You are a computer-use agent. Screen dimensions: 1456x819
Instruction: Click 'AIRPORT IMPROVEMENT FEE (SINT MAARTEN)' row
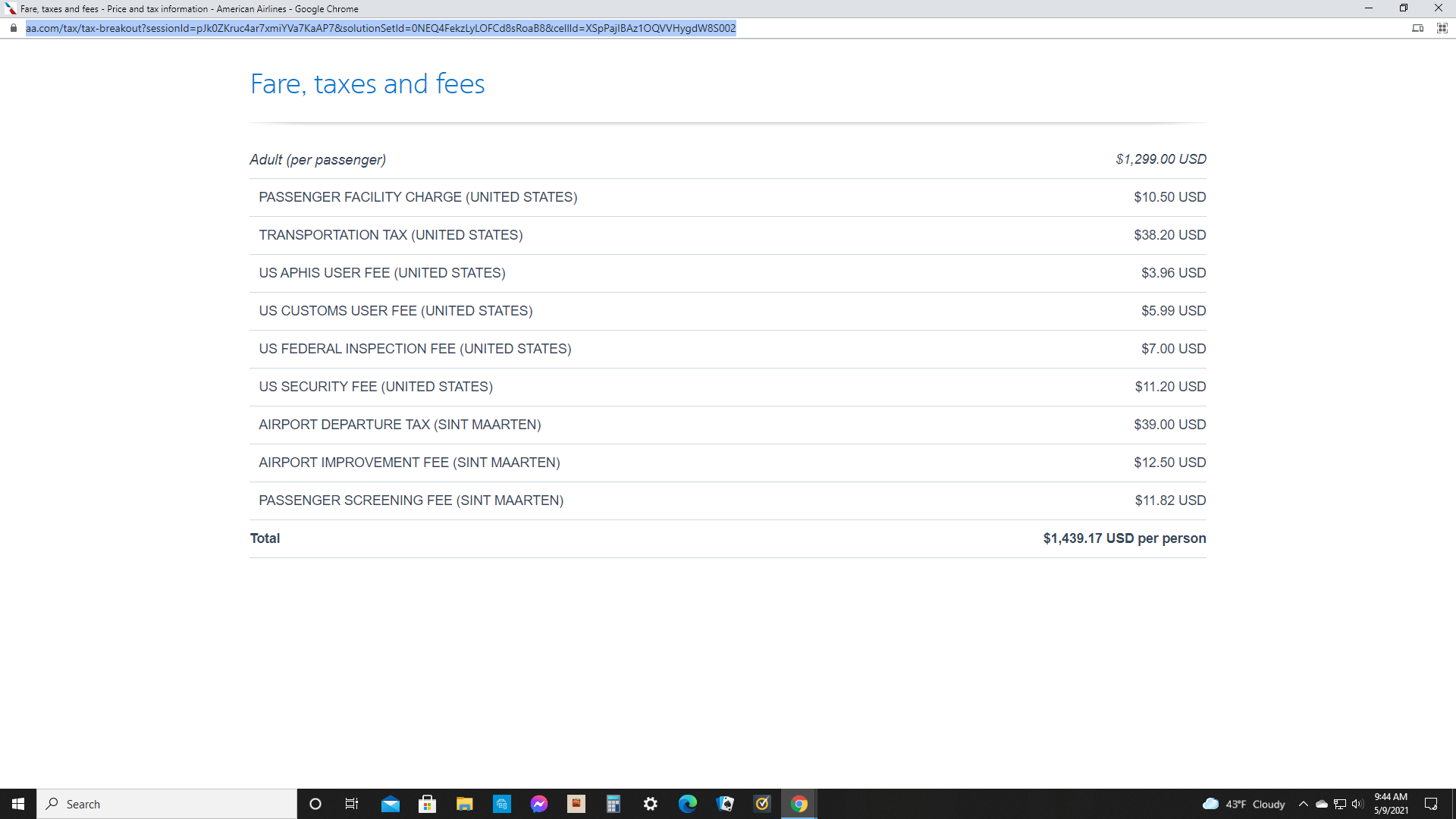728,463
